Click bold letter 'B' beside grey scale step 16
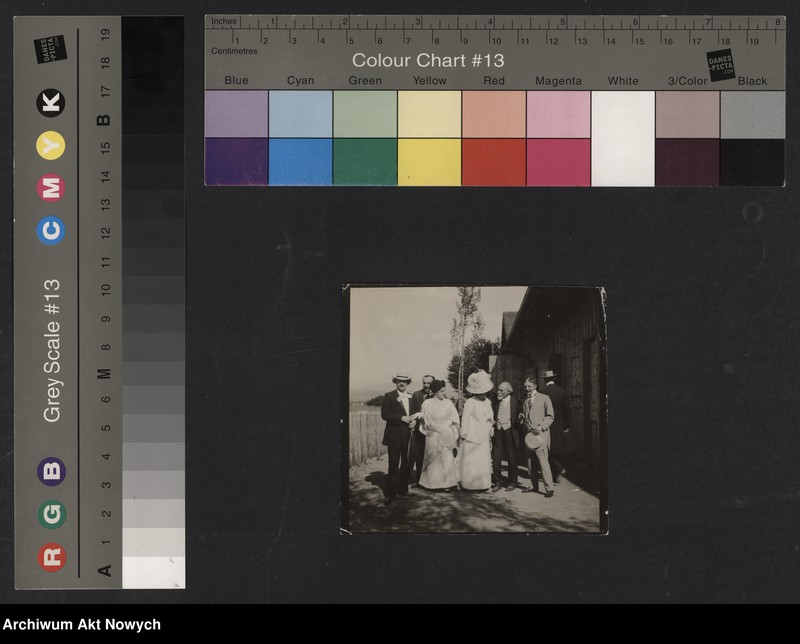This screenshot has height=644, width=800. click(x=104, y=120)
